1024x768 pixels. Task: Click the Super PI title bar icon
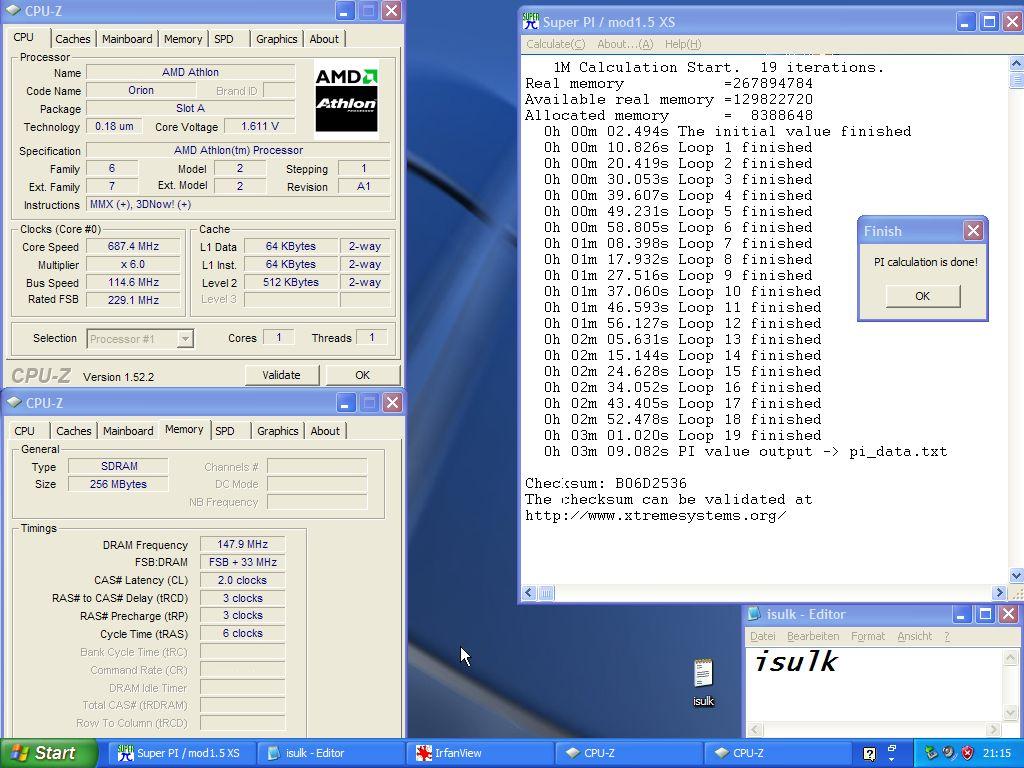pos(531,22)
